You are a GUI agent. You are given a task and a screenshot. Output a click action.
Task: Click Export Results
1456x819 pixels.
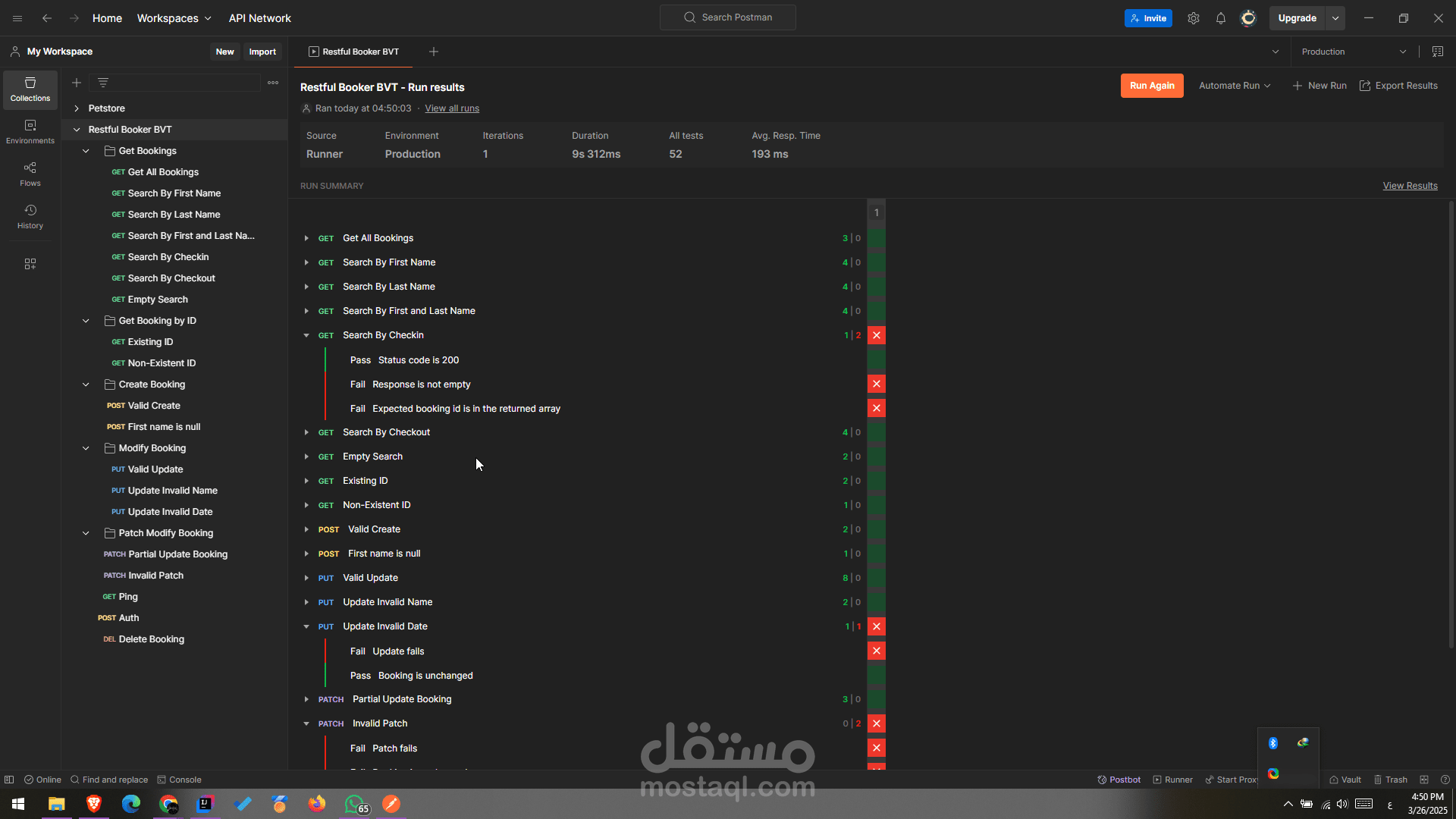pos(1398,86)
